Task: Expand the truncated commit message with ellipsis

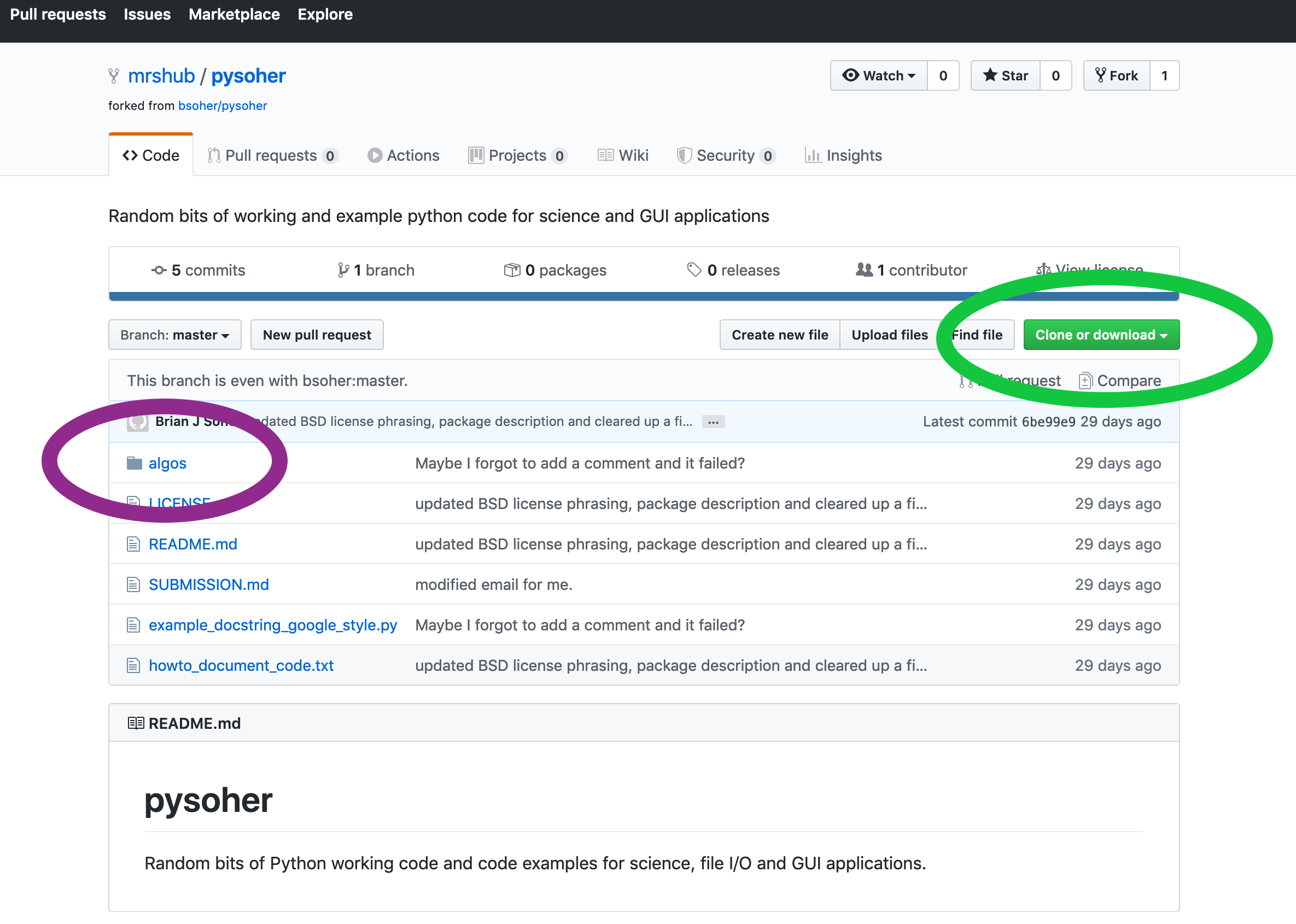Action: [x=713, y=422]
